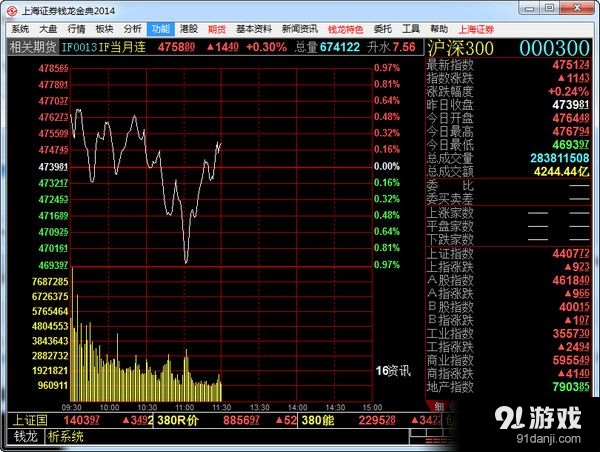
Task: Click the 09:30 time axis marker
Action: [71, 407]
